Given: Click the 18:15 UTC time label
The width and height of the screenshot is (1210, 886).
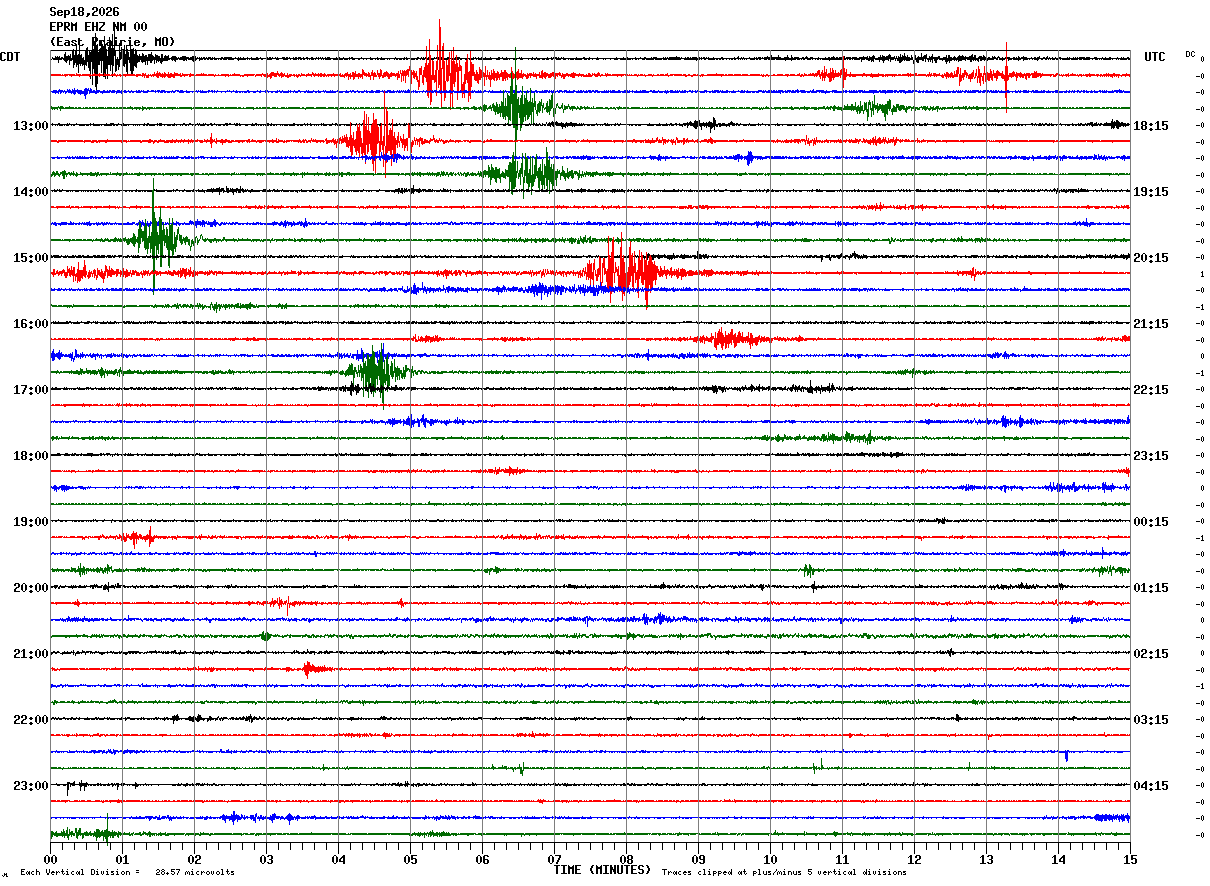Looking at the screenshot, I should 1151,126.
